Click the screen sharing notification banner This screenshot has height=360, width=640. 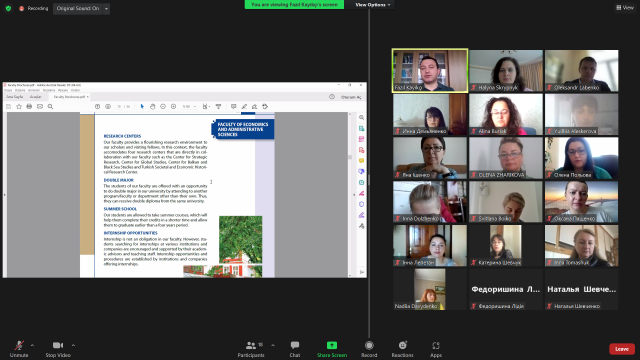[294, 4]
